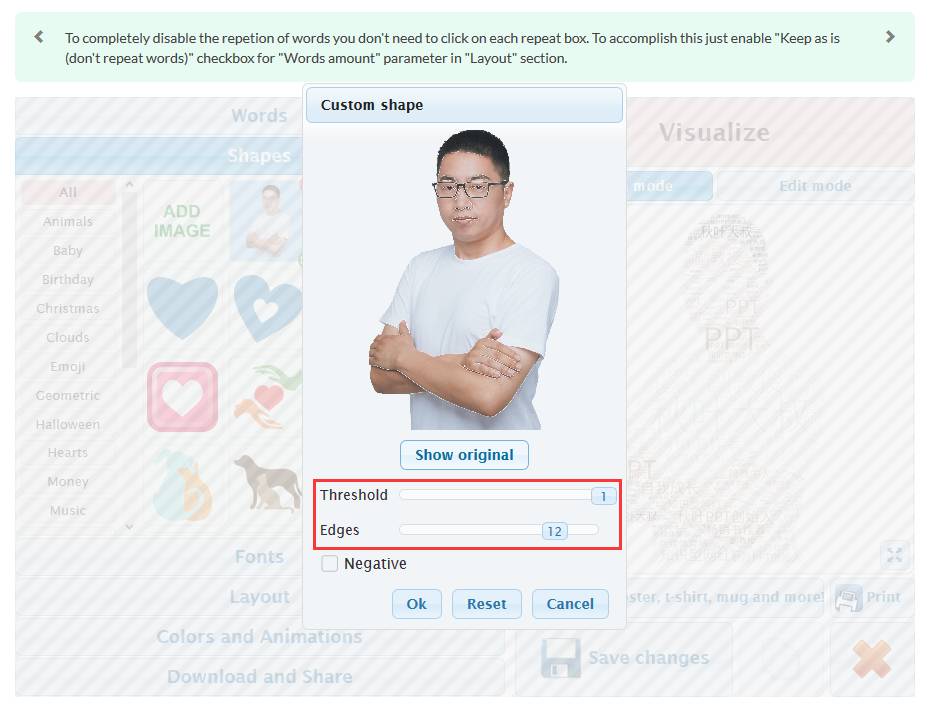Select the pink heart square shape
Viewport: 933px width, 709px height.
[182, 397]
